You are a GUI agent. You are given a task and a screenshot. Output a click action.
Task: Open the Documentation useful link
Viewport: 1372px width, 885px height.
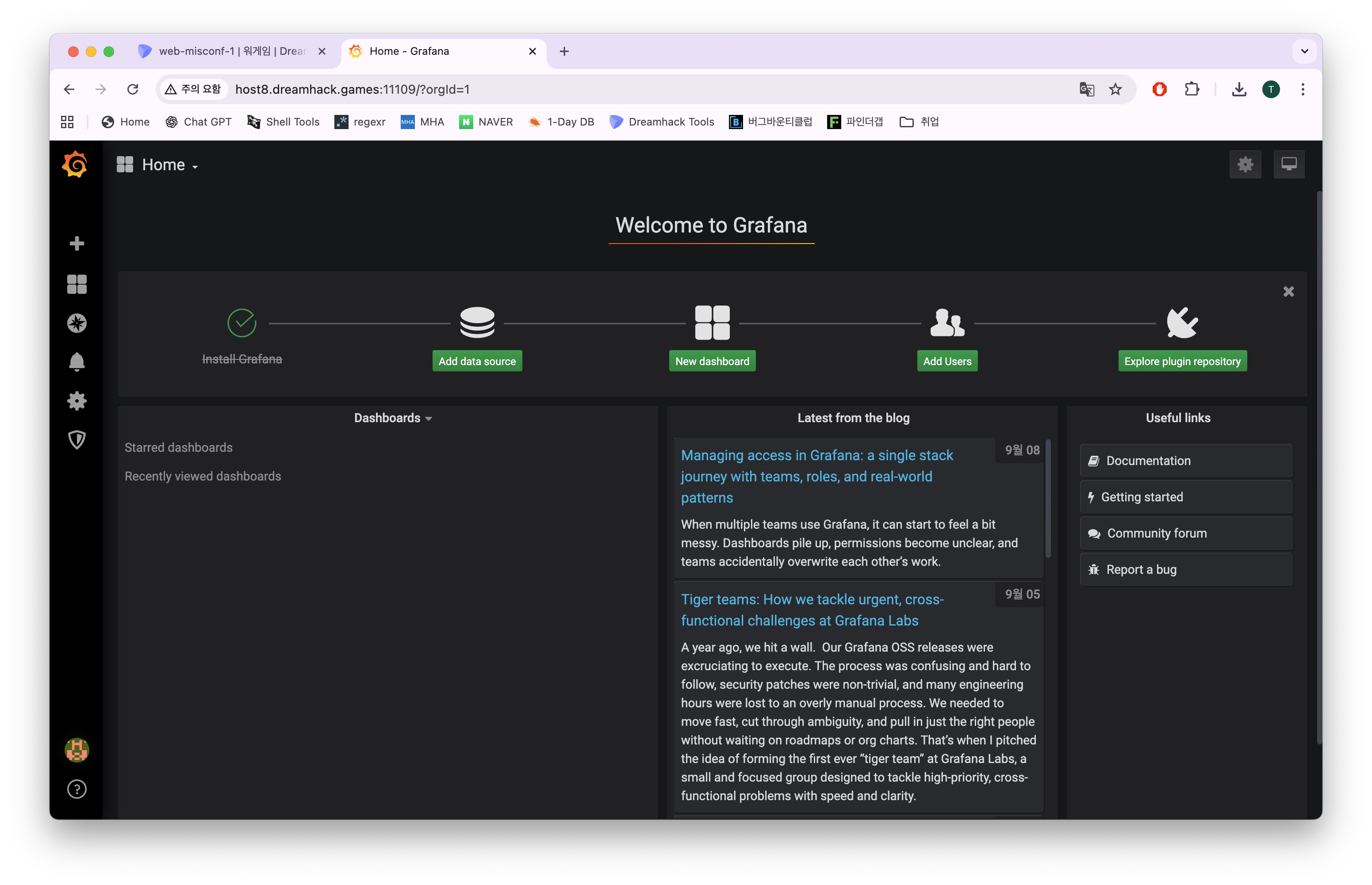pyautogui.click(x=1186, y=461)
